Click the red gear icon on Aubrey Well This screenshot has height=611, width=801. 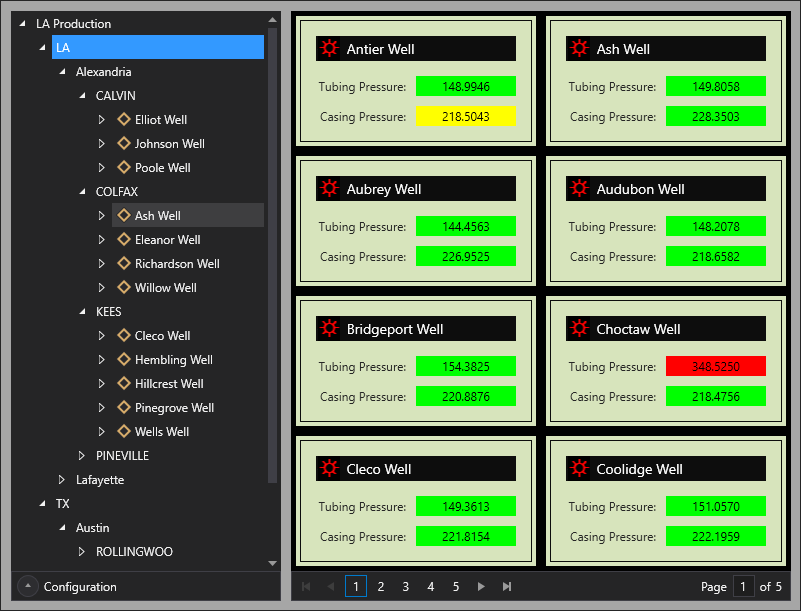[329, 189]
